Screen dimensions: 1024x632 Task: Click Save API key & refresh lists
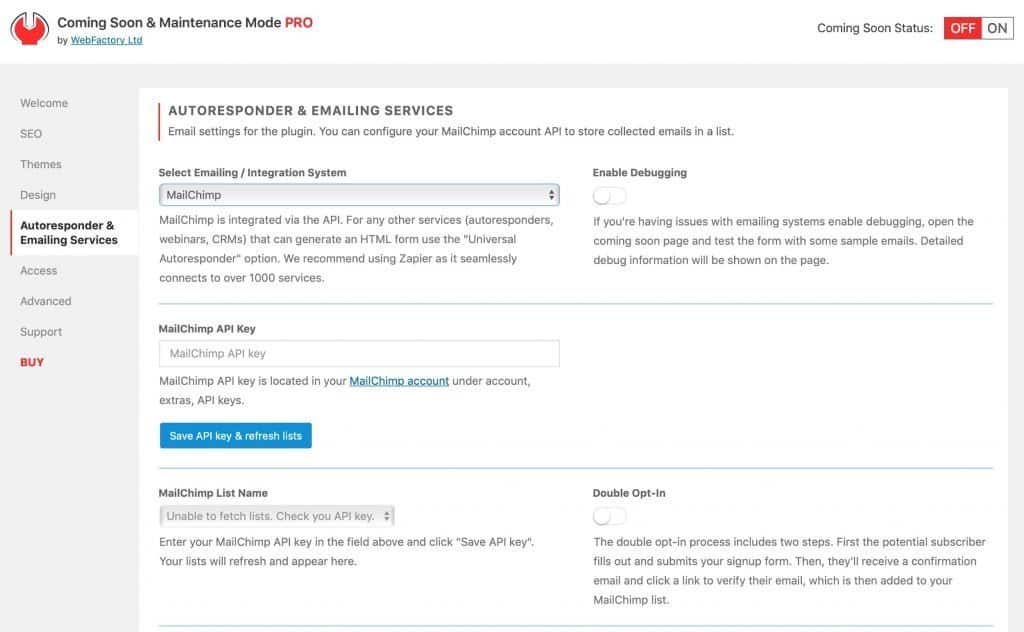[x=236, y=435]
